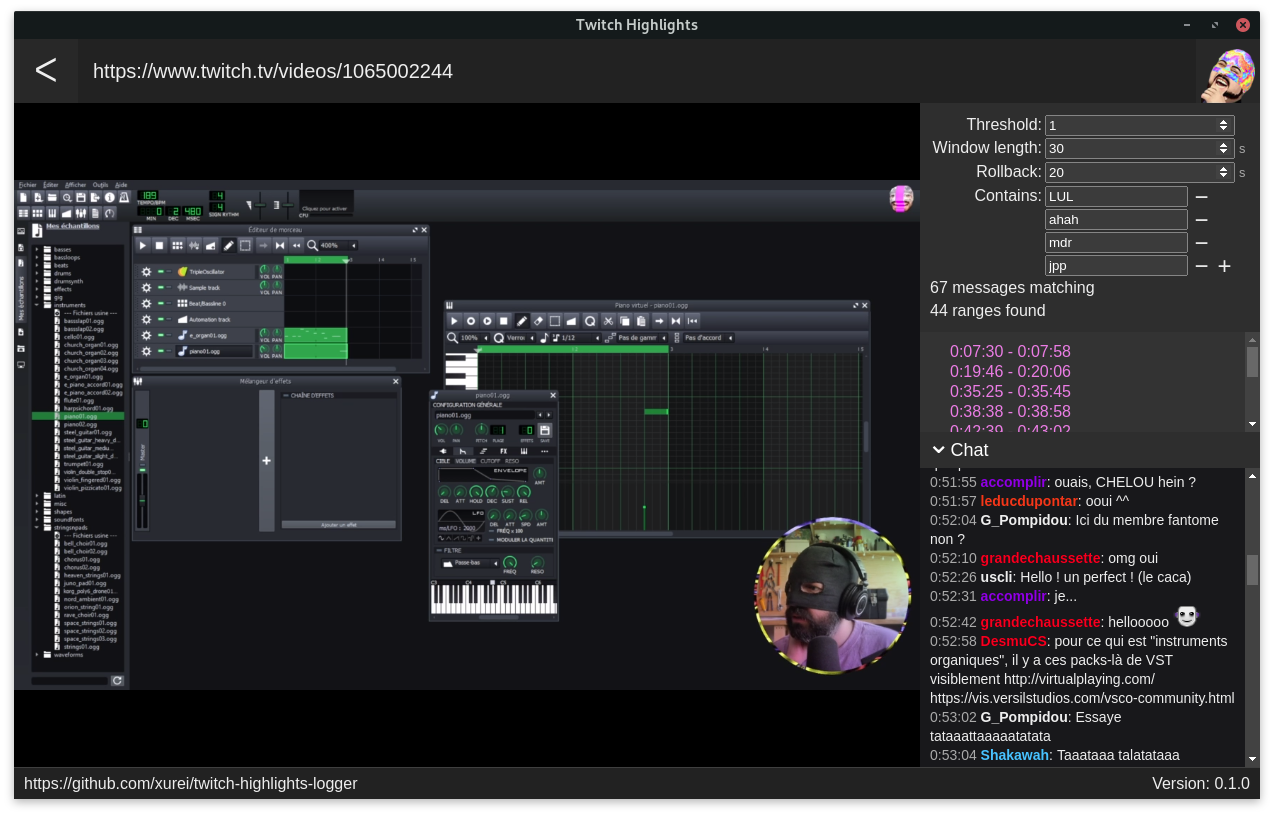Mute the e_organ01.ogg track LED
Screen dimensions: 1274x816
(x=160, y=335)
